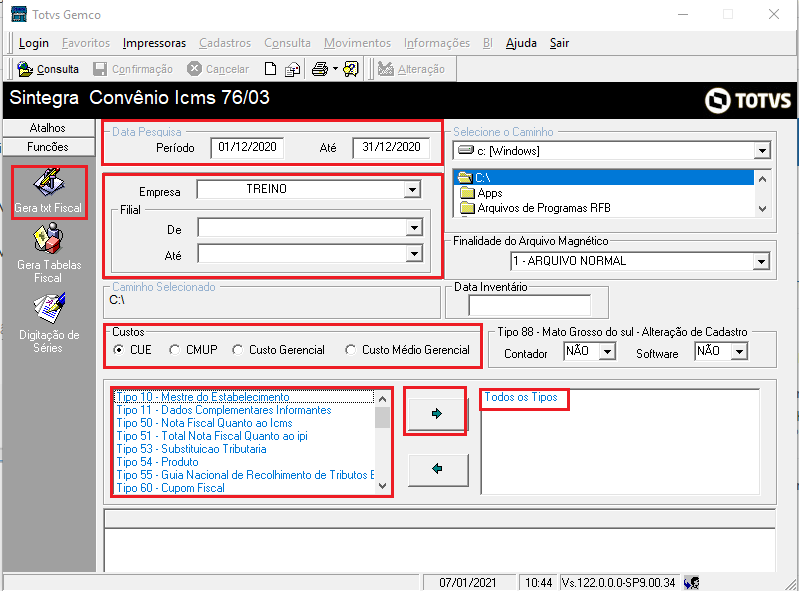Click the Totvs Gemco title bar app icon
This screenshot has height=591, width=799.
click(x=19, y=14)
